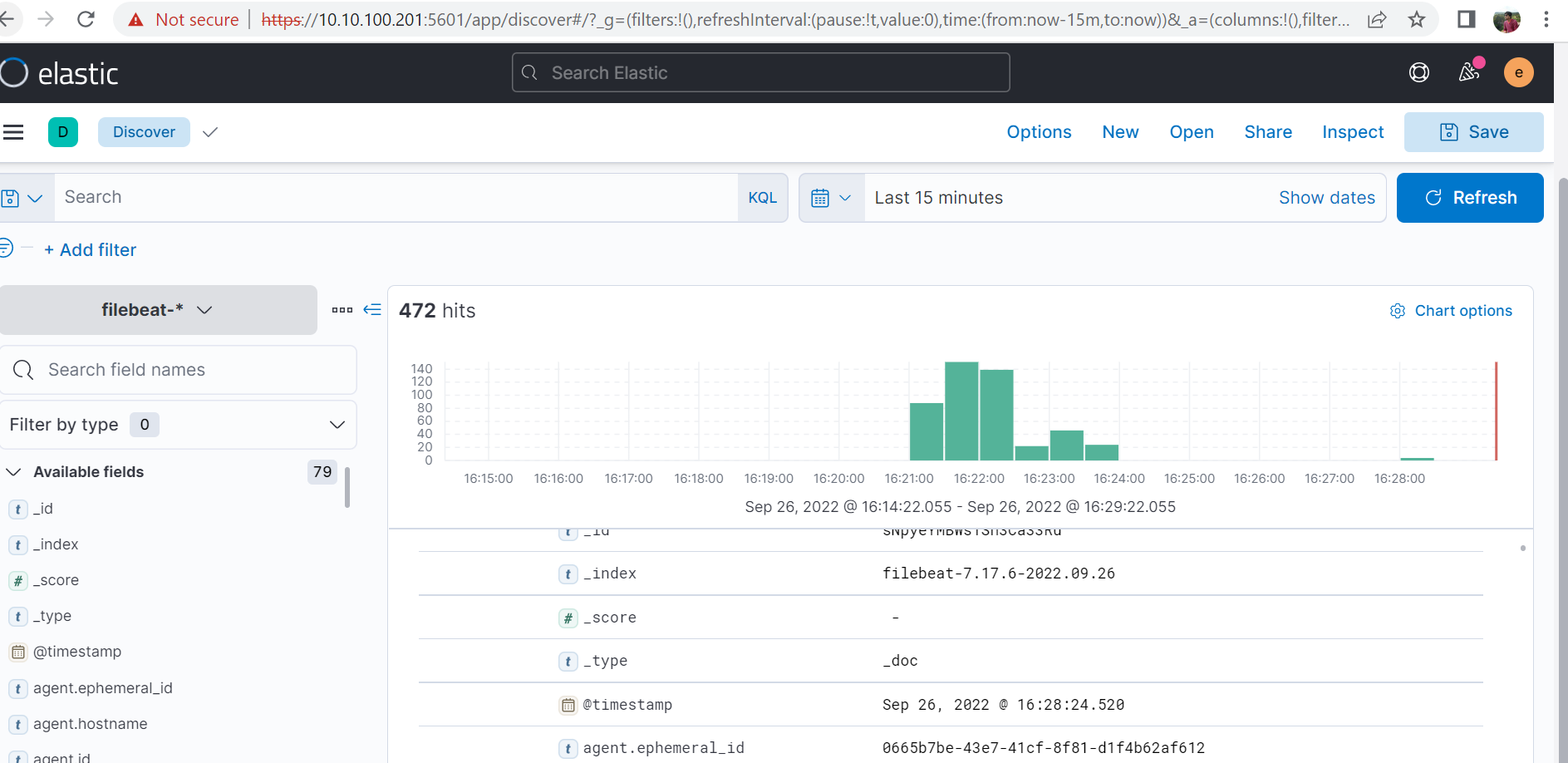Open the Elastic help menu
This screenshot has width=1568, height=763.
[x=1419, y=72]
